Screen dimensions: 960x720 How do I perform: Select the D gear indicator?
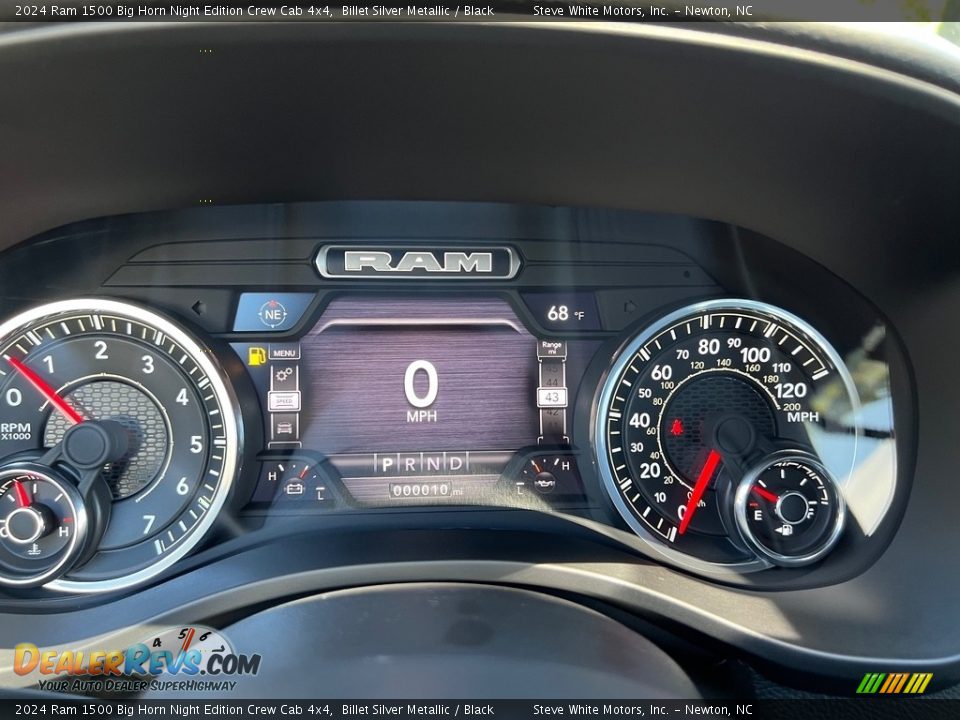pos(456,463)
